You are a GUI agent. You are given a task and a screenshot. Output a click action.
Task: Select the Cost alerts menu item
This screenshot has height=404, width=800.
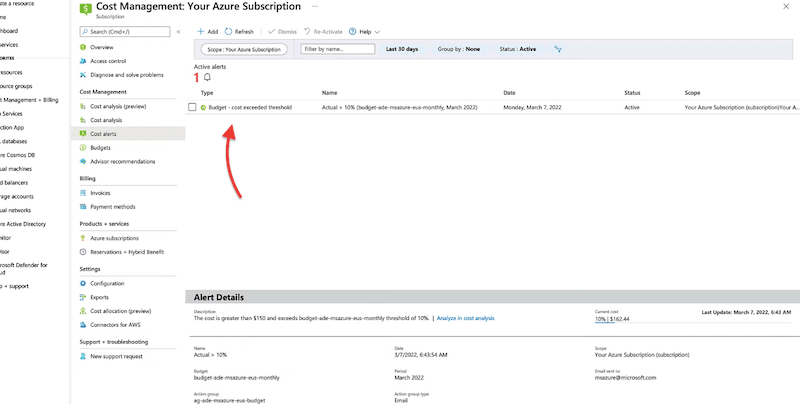[x=128, y=134]
